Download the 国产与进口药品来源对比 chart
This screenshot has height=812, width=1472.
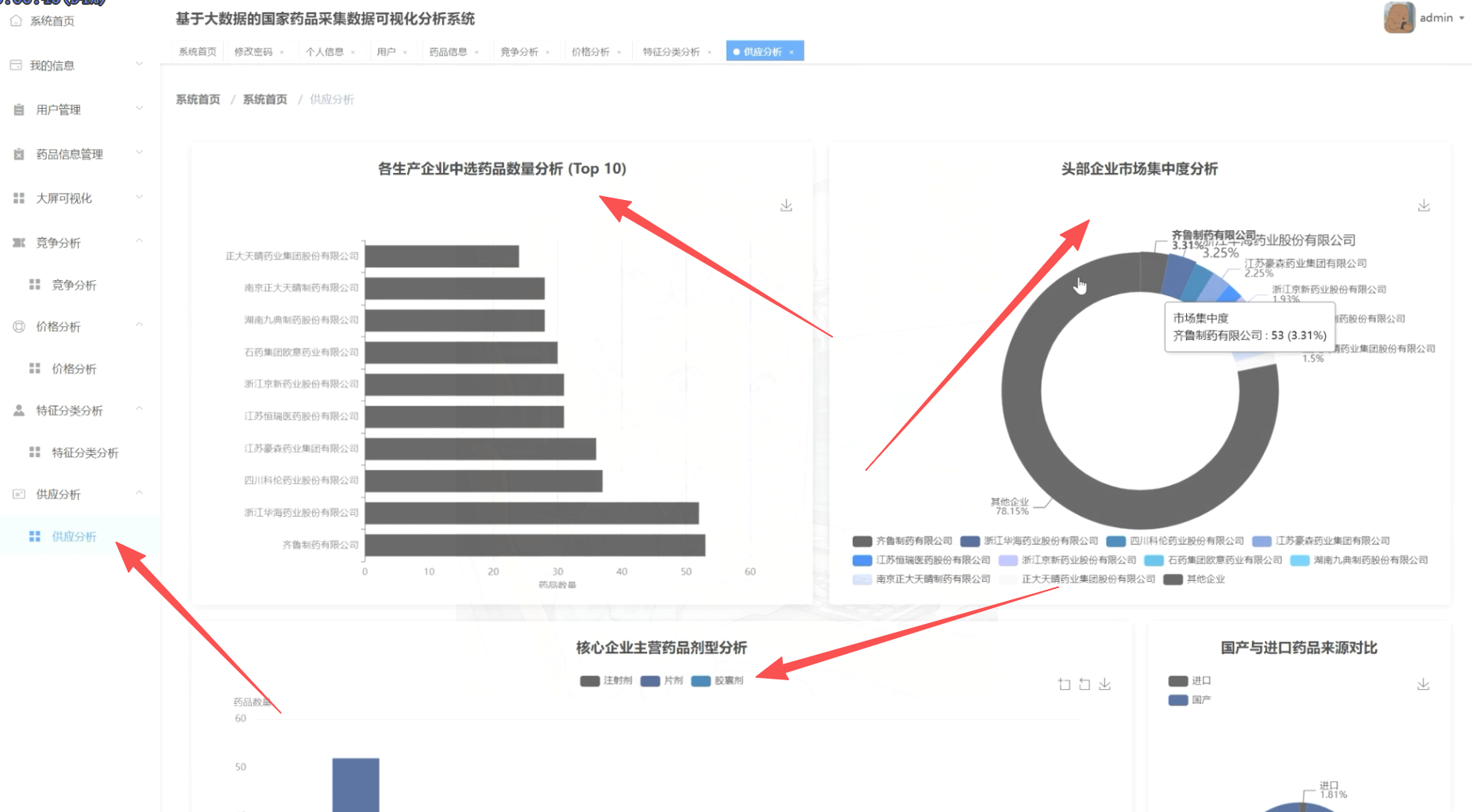1423,684
